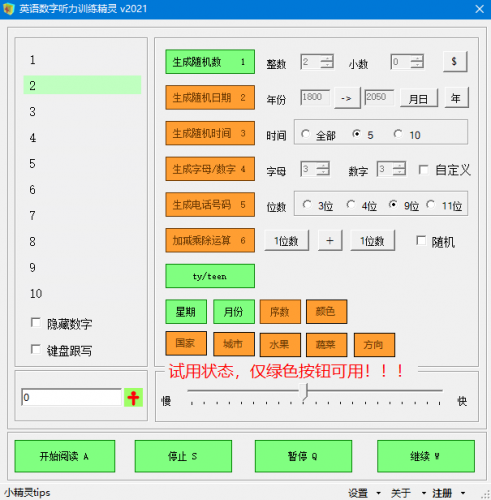Choose the 3位 digits radio option
The width and height of the screenshot is (491, 500).
307,204
